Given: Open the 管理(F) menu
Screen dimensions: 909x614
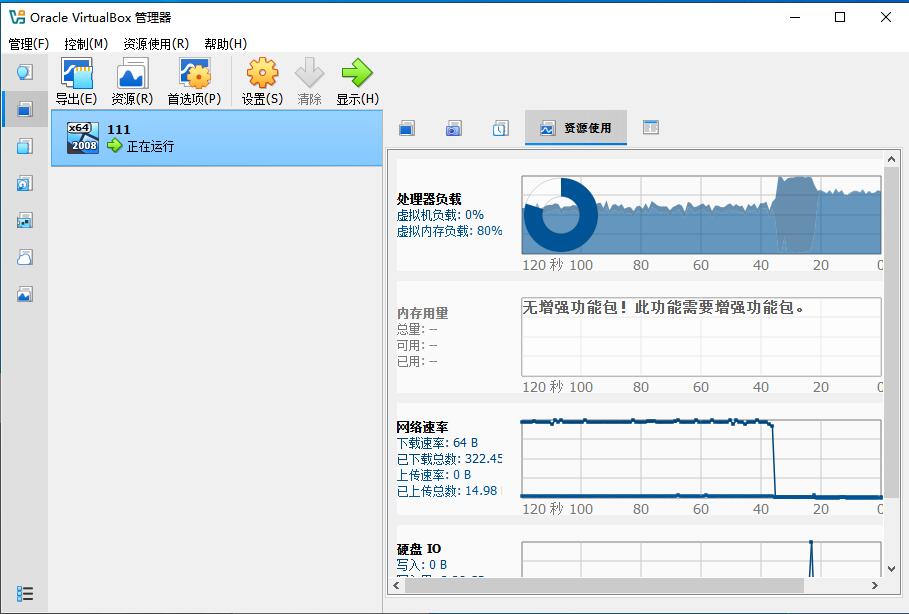Looking at the screenshot, I should [29, 44].
